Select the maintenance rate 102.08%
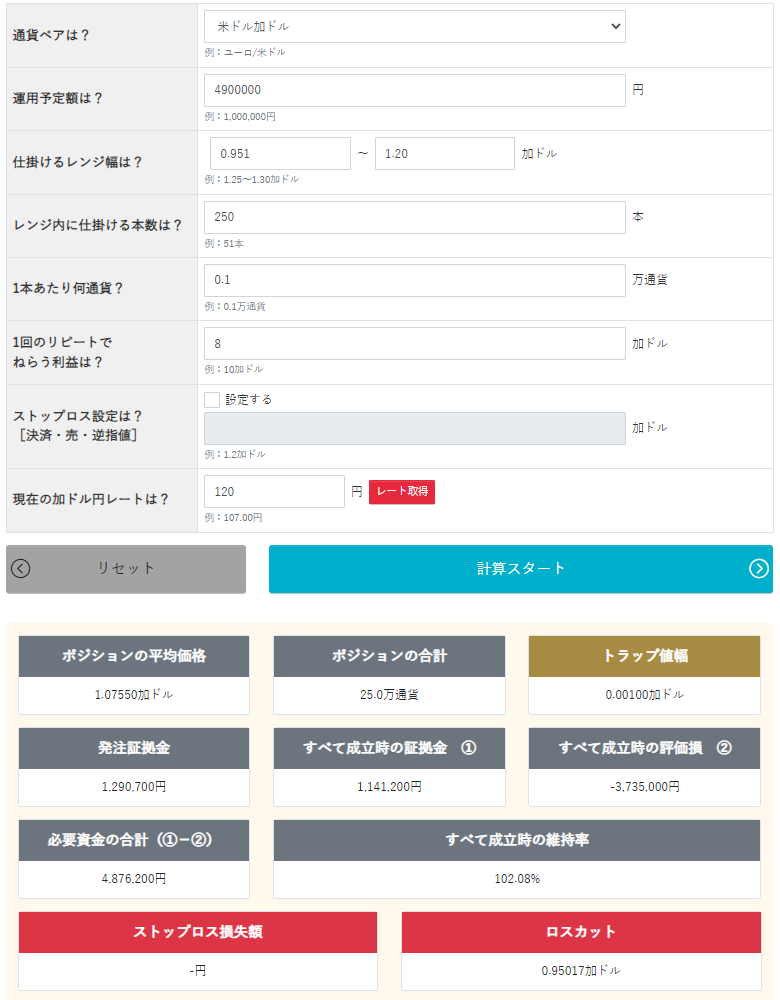This screenshot has width=780, height=1000. coord(517,879)
